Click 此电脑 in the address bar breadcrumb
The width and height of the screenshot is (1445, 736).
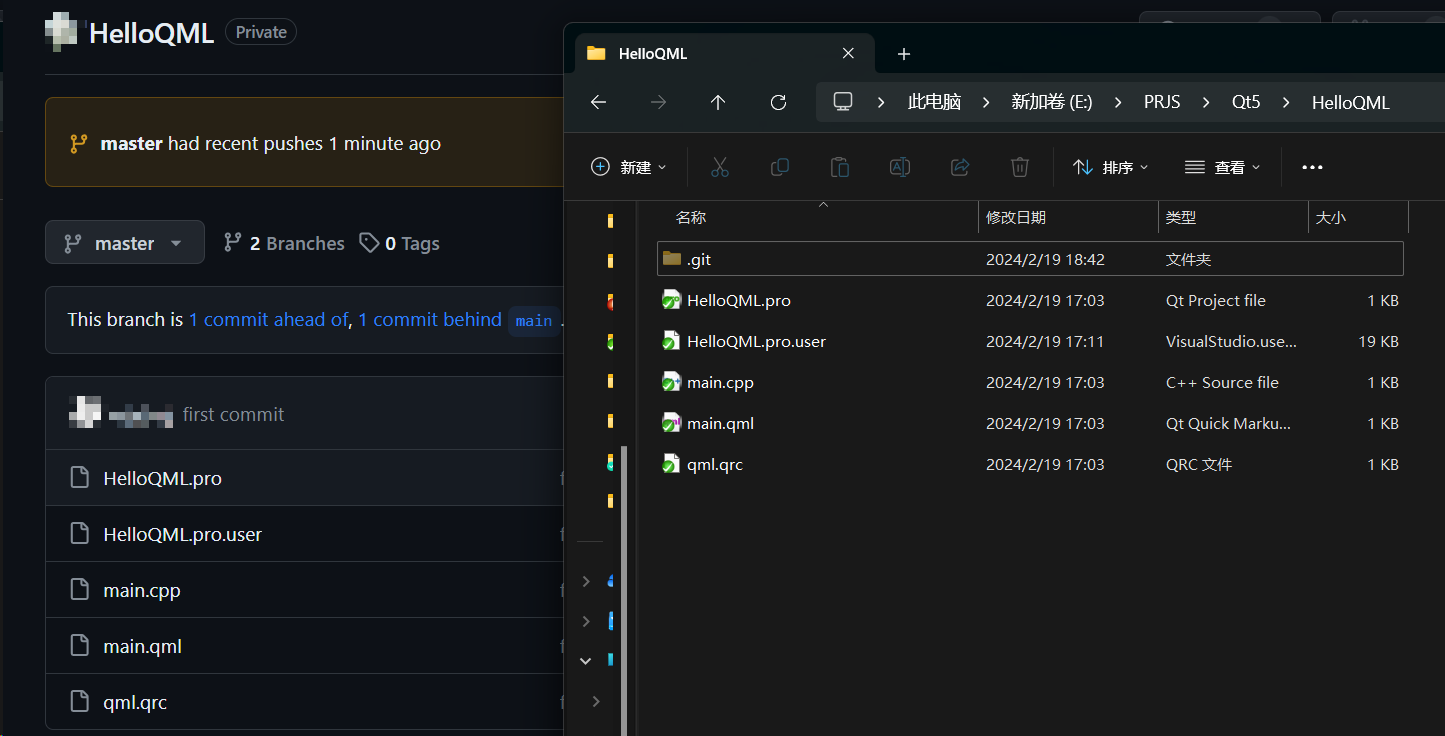pos(934,102)
